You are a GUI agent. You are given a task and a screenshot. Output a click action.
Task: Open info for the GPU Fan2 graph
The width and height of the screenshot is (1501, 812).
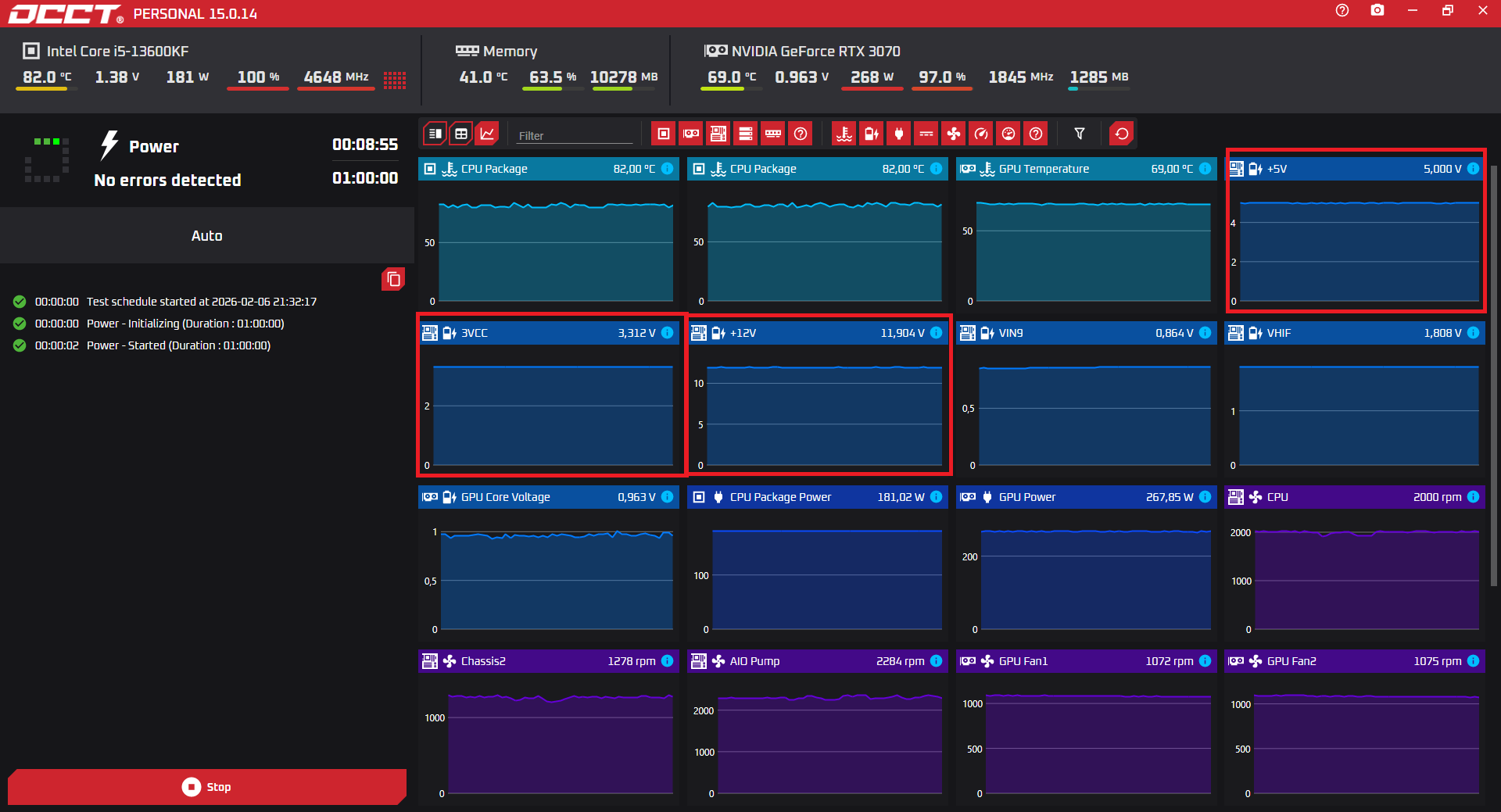click(1473, 661)
